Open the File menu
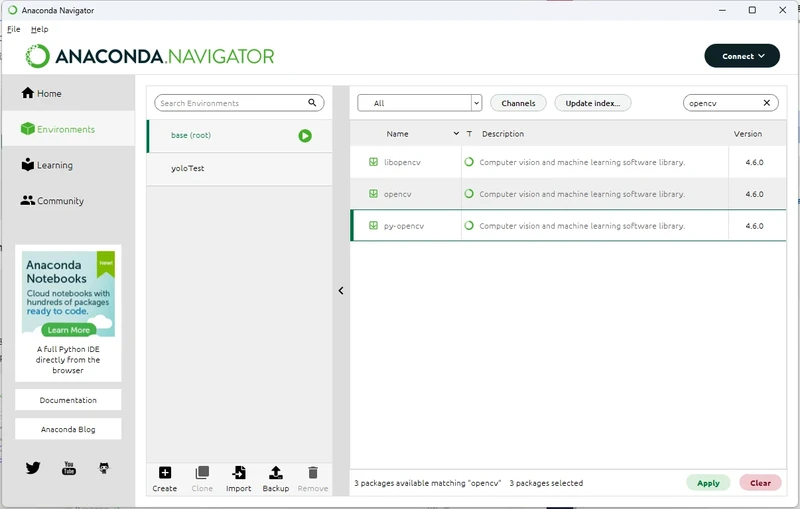Viewport: 800px width, 509px height. pos(14,29)
